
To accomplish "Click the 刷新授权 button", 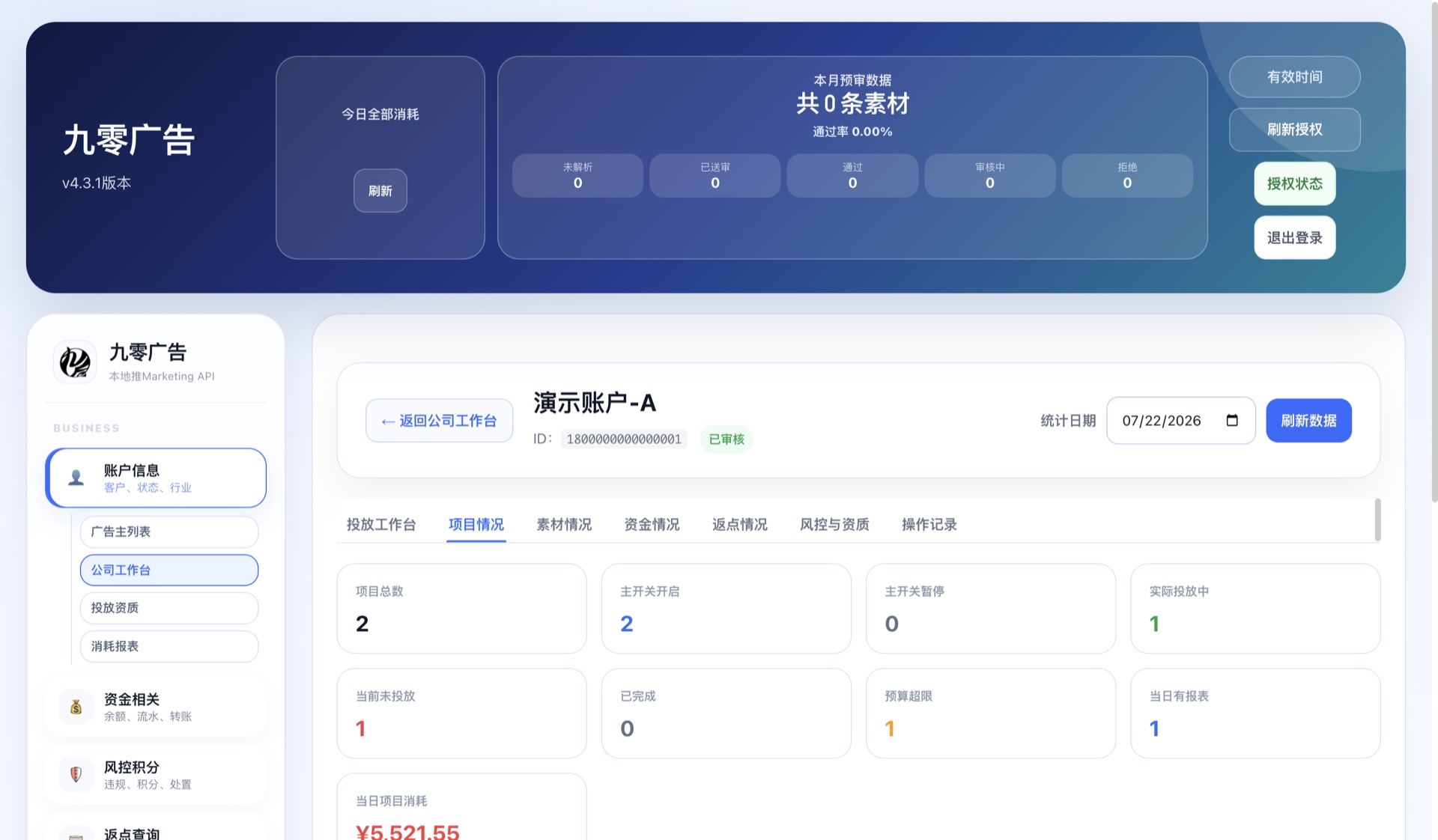I will [1294, 130].
